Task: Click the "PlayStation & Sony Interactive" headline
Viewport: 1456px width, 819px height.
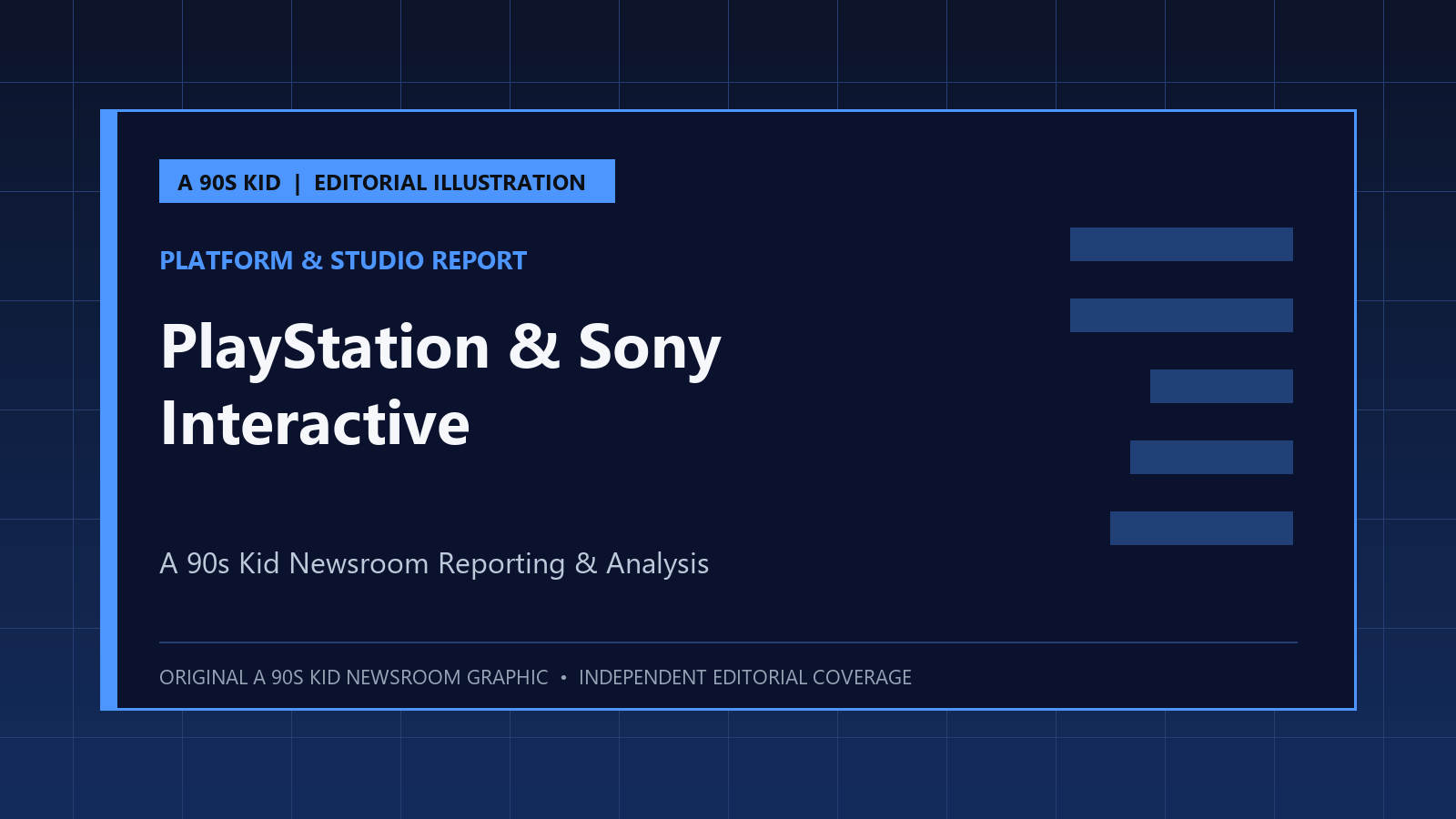Action: pyautogui.click(x=440, y=385)
